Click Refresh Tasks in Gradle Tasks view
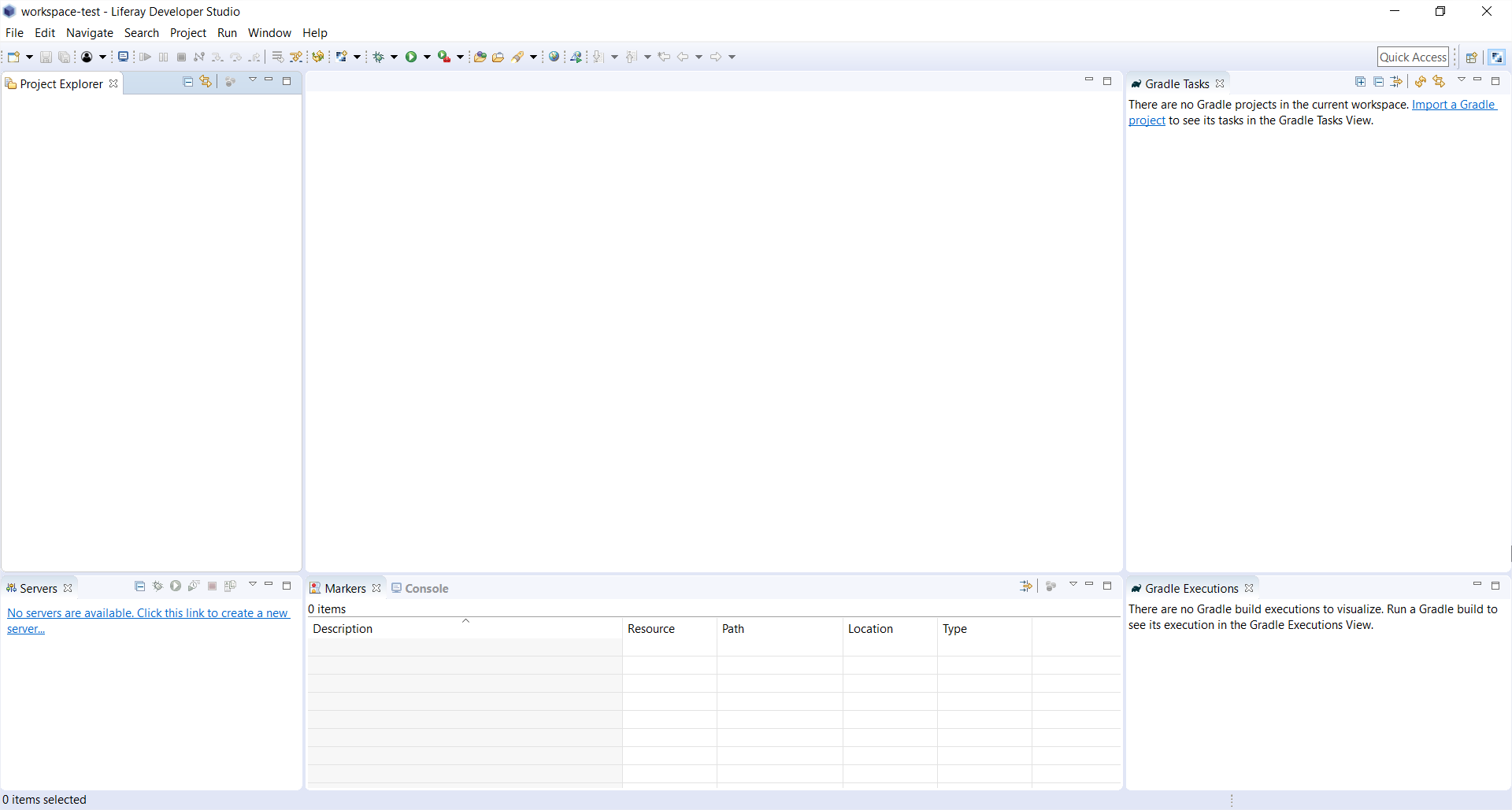Image resolution: width=1512 pixels, height=810 pixels. click(1421, 82)
